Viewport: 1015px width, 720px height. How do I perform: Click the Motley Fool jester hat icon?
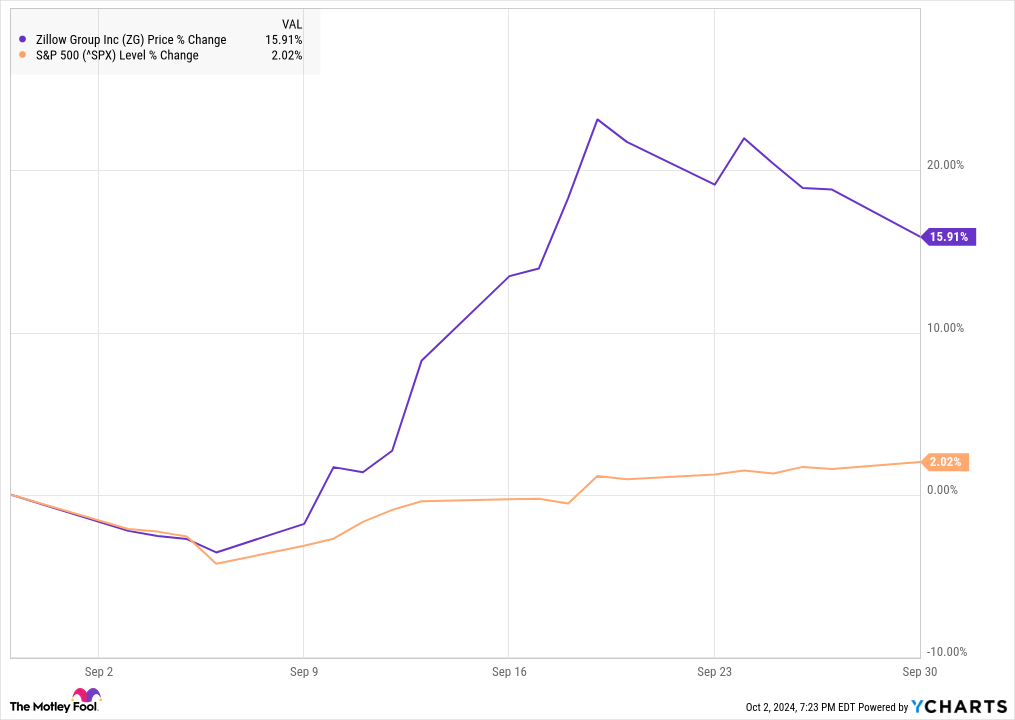[86, 697]
